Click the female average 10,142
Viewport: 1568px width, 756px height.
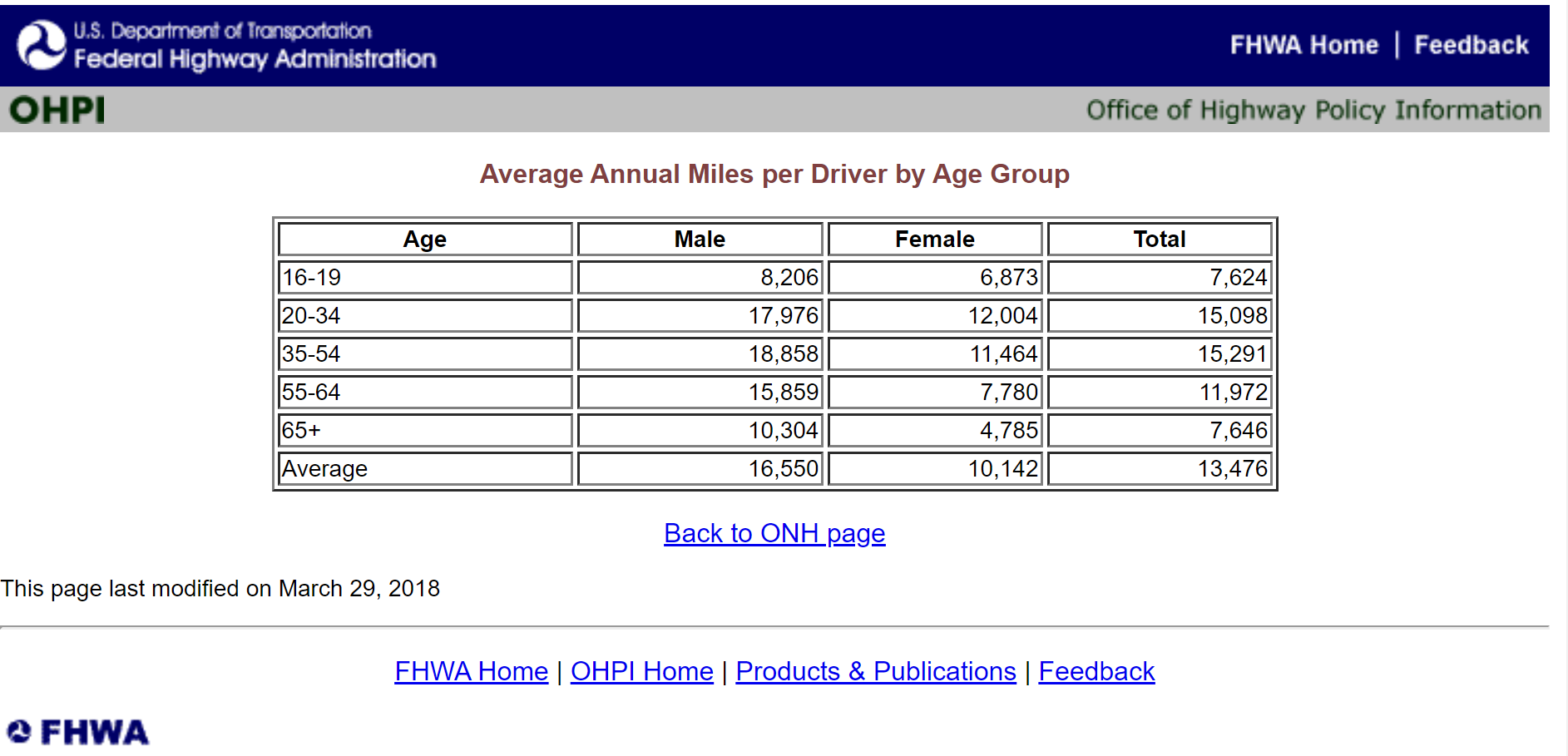1003,468
